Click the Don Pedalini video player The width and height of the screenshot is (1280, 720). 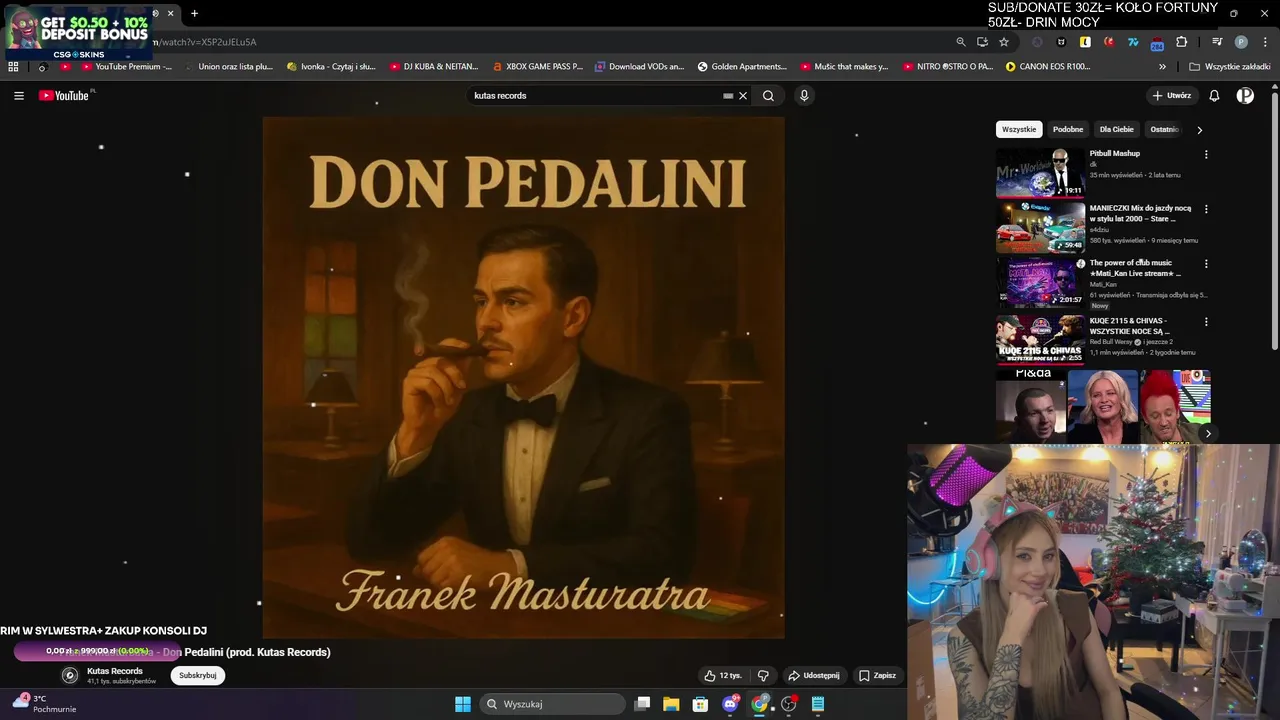pos(523,377)
